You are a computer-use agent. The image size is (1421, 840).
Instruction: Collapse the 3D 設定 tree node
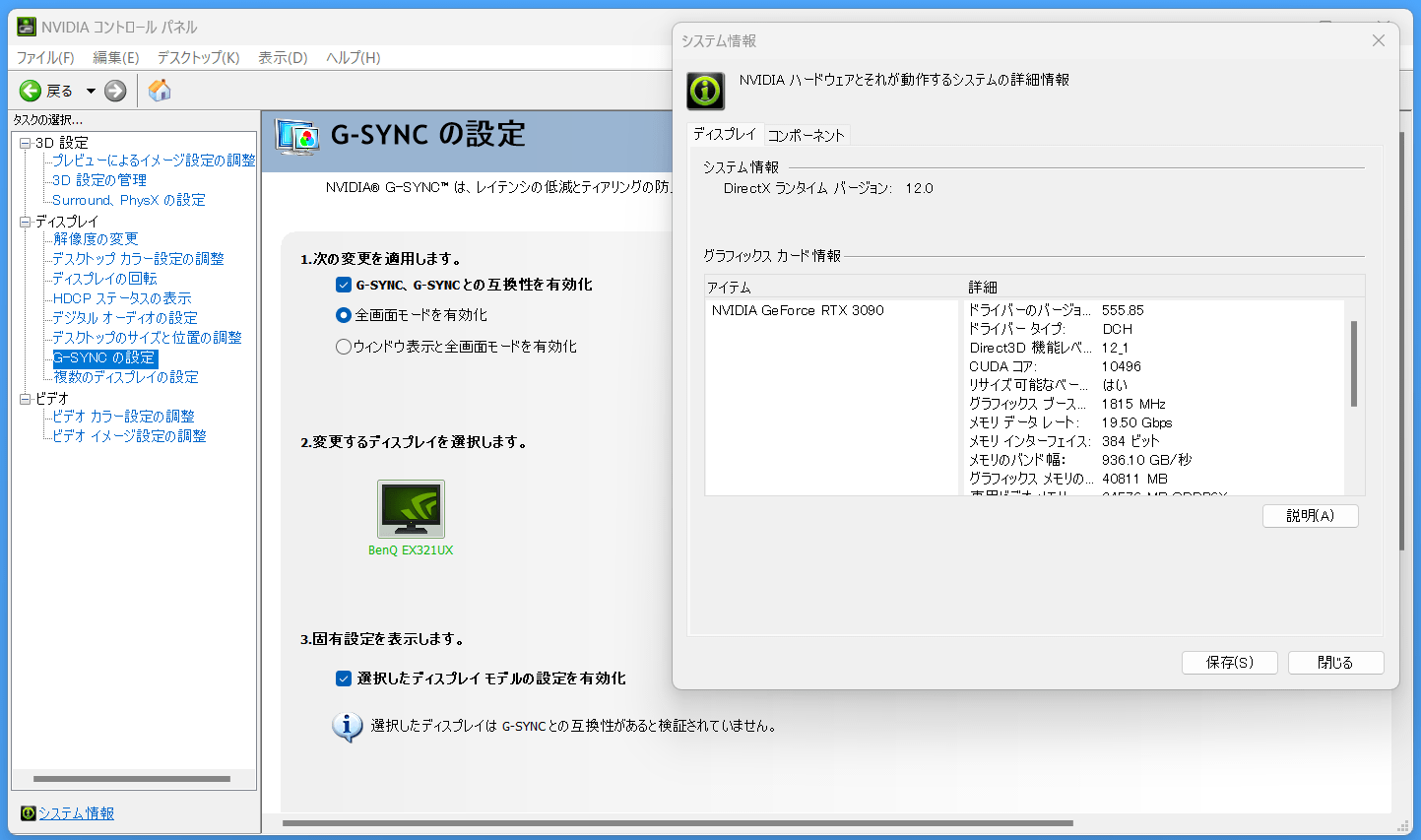click(x=26, y=143)
